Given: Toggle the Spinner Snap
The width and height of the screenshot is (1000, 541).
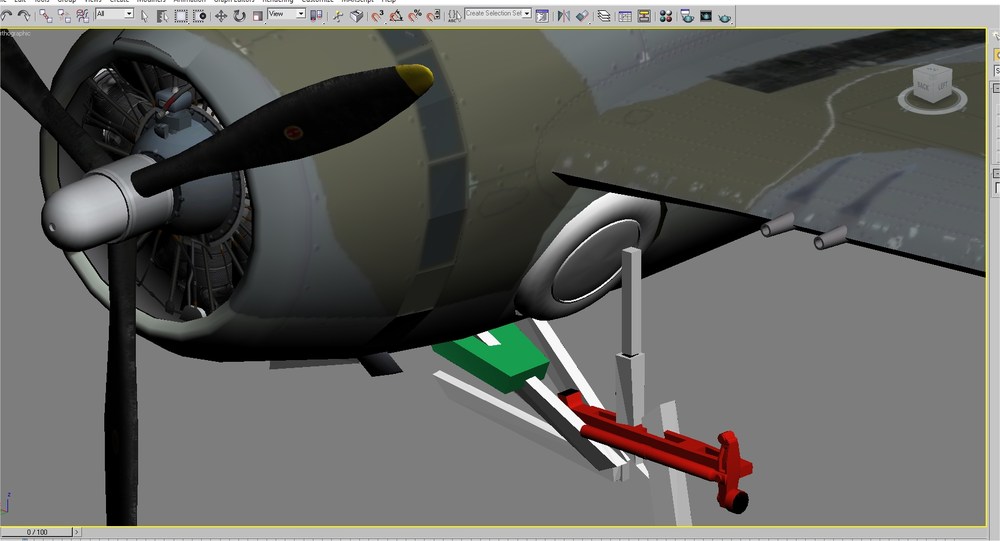Looking at the screenshot, I should pos(434,16).
